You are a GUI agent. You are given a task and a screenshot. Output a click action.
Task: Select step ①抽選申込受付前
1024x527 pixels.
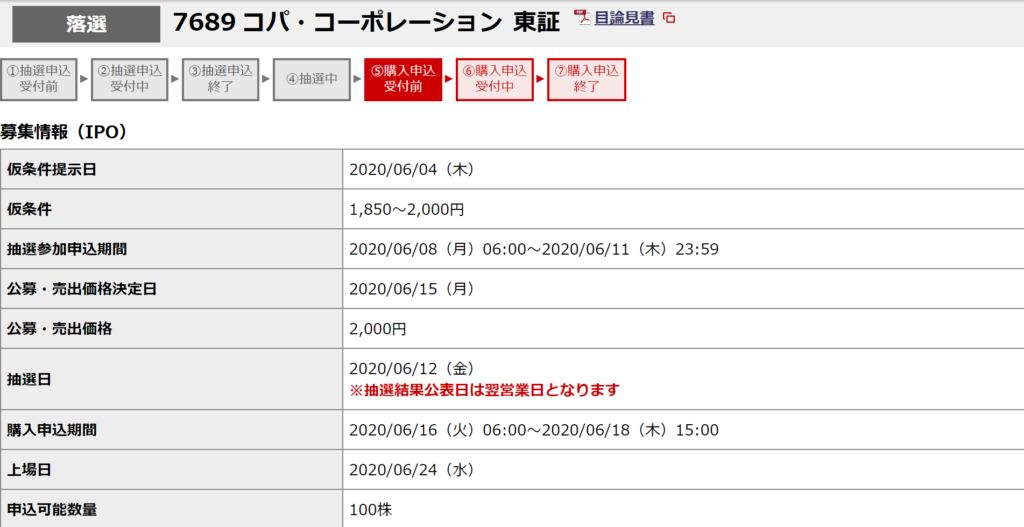[x=39, y=79]
